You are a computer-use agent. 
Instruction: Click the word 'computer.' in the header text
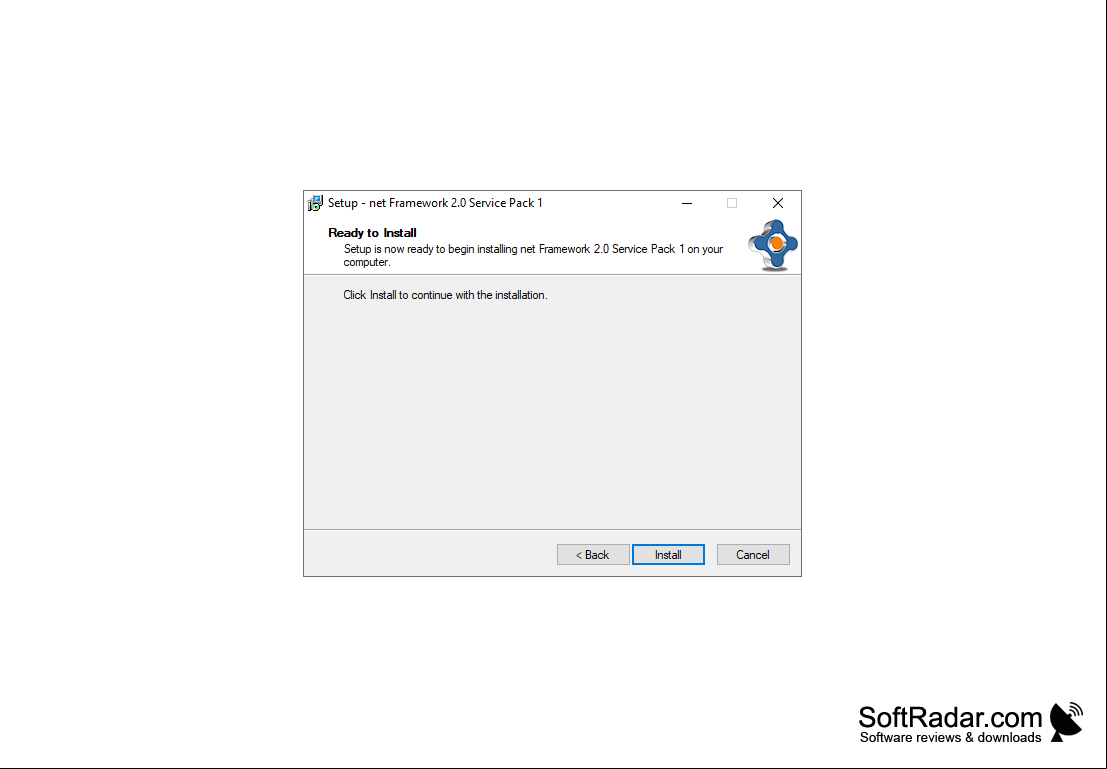(366, 263)
